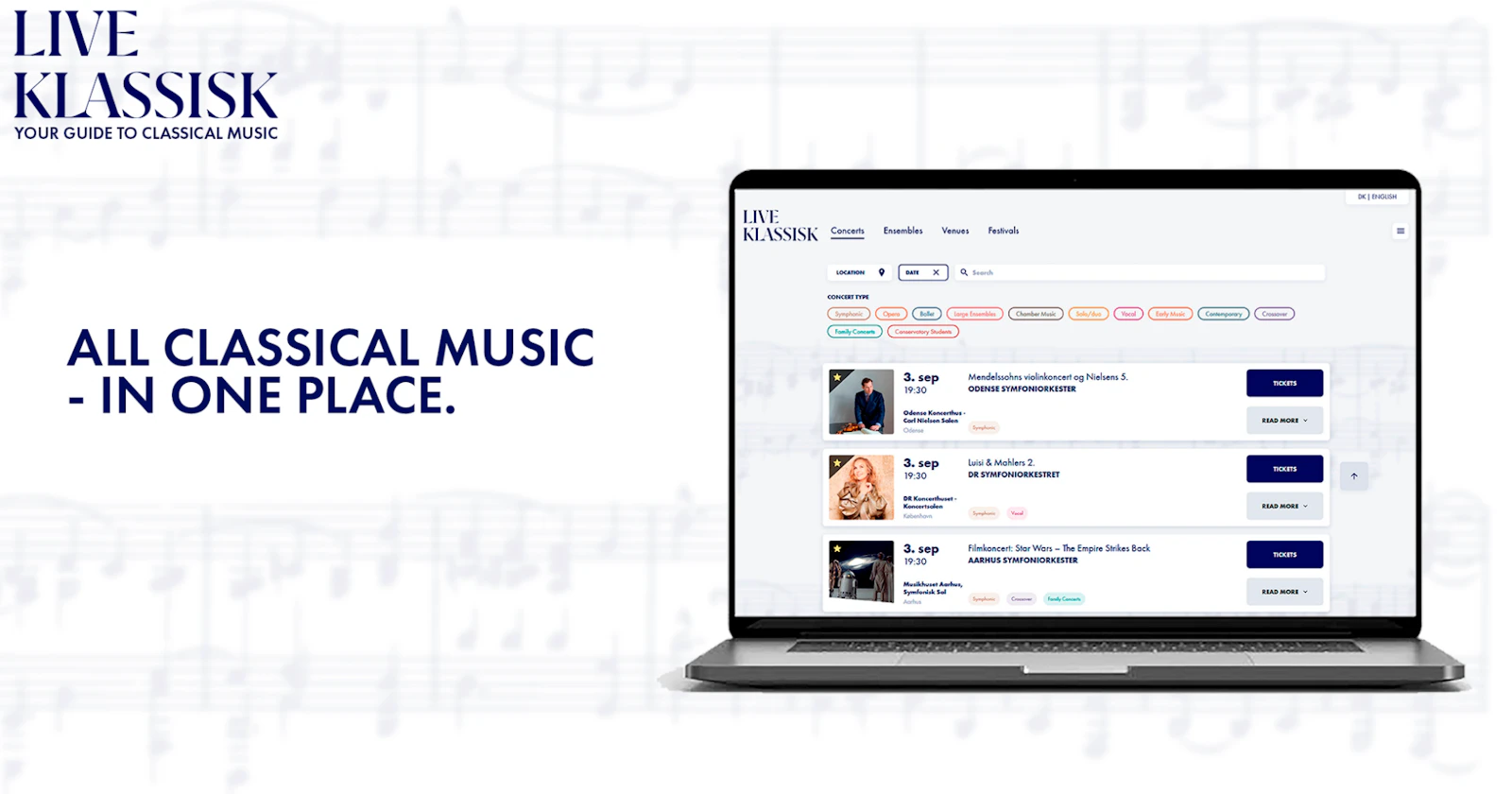Toggle the Vocal concert type filter
This screenshot has height=794, width=1512.
[x=1128, y=314]
